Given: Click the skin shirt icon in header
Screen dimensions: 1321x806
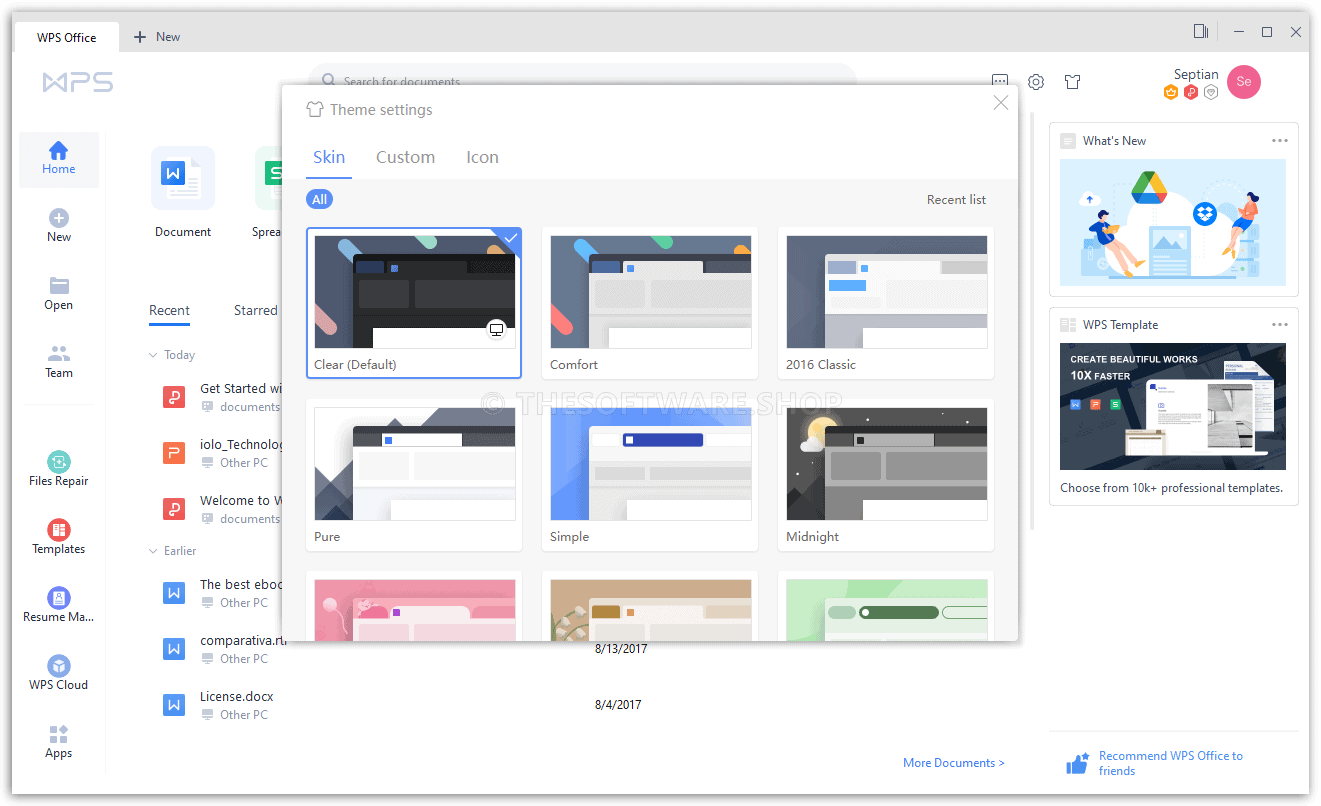Looking at the screenshot, I should click(1073, 82).
